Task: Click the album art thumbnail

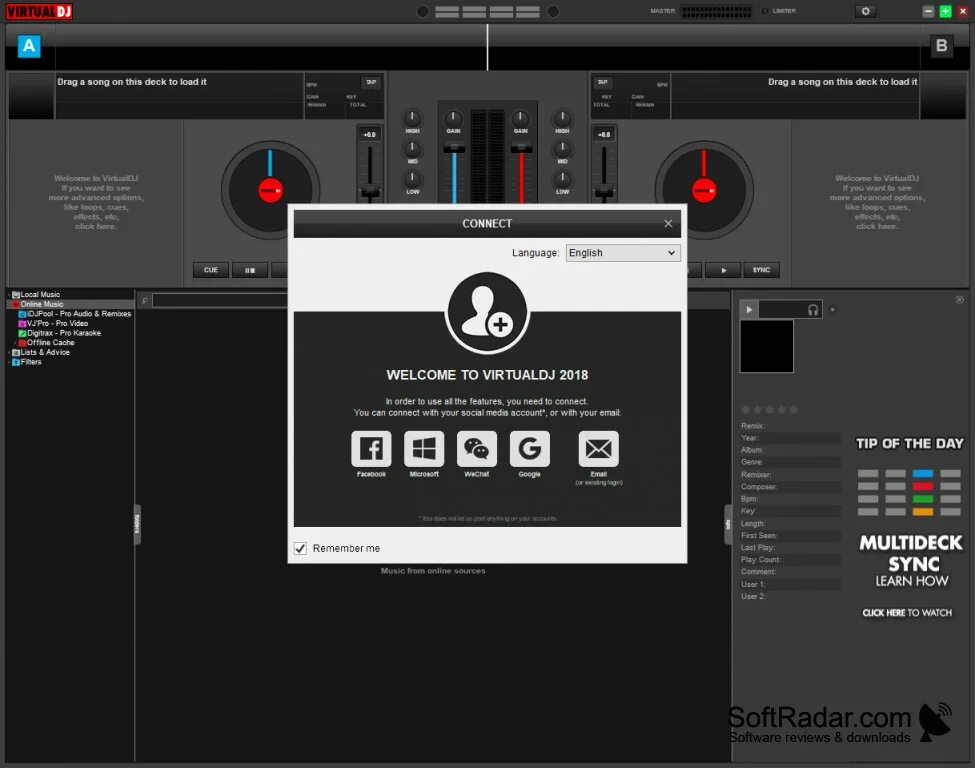Action: (767, 346)
